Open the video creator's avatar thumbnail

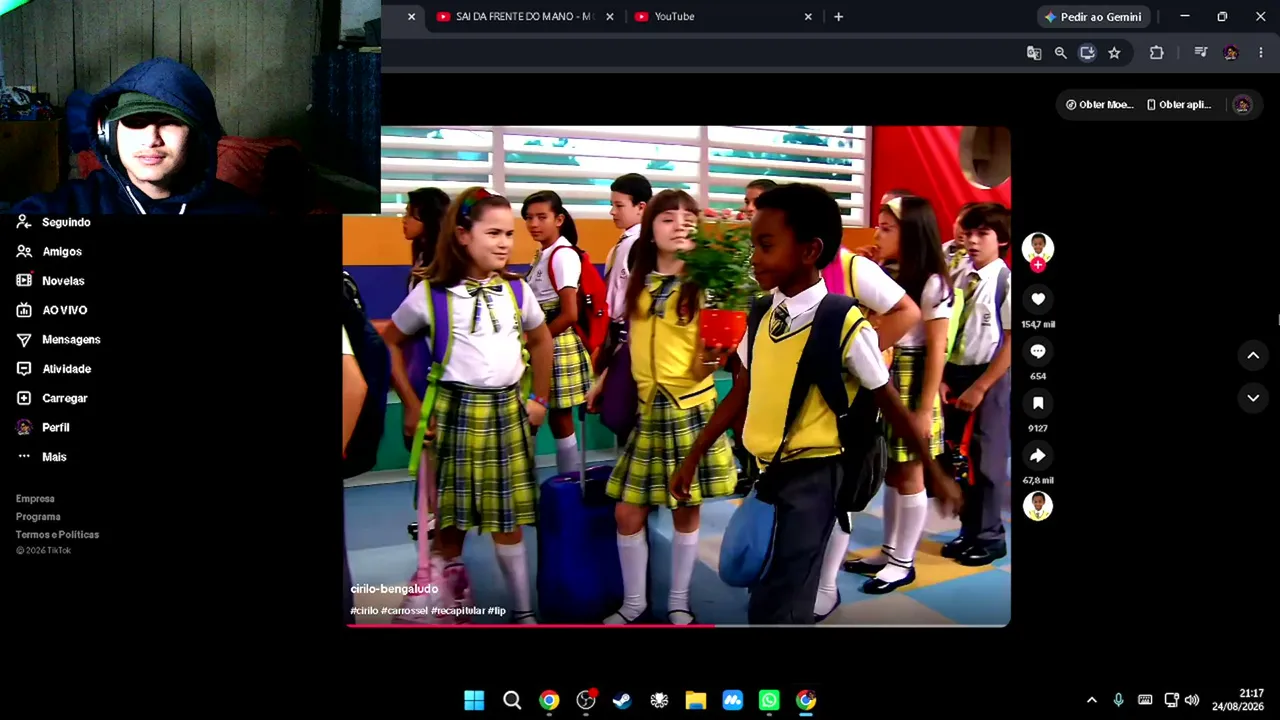(x=1038, y=247)
